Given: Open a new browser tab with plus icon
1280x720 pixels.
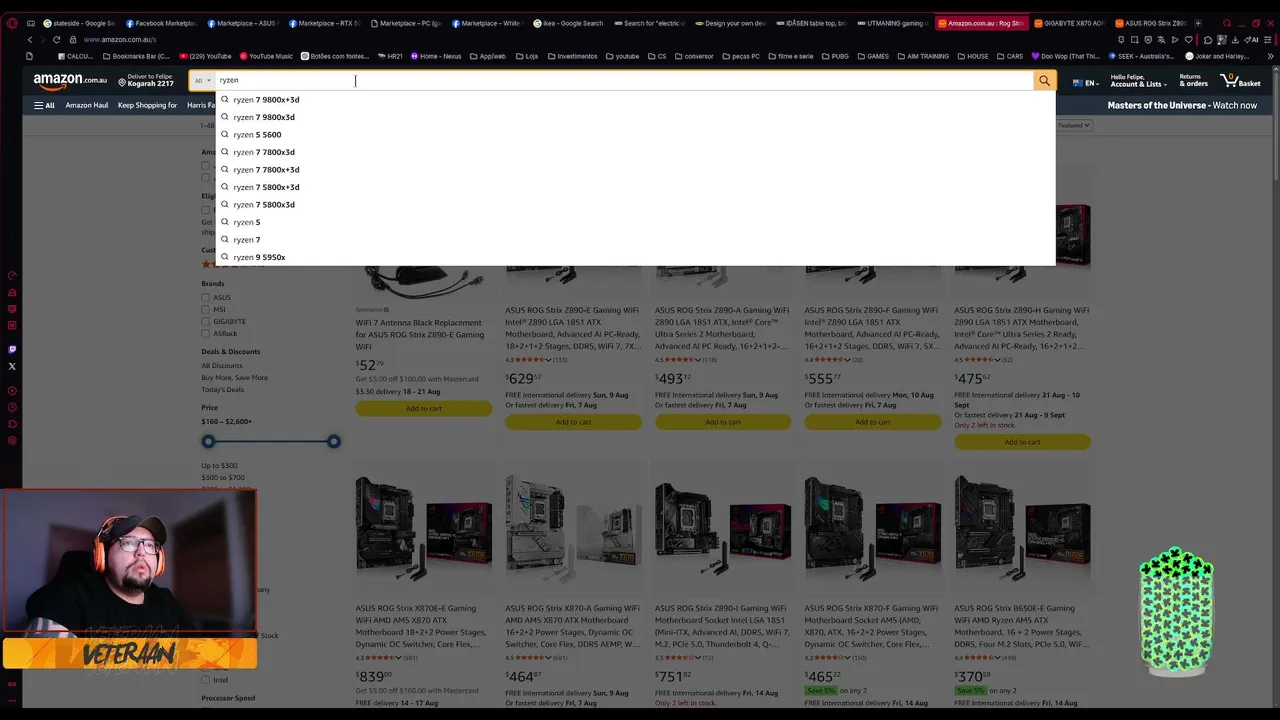Looking at the screenshot, I should pyautogui.click(x=1198, y=23).
